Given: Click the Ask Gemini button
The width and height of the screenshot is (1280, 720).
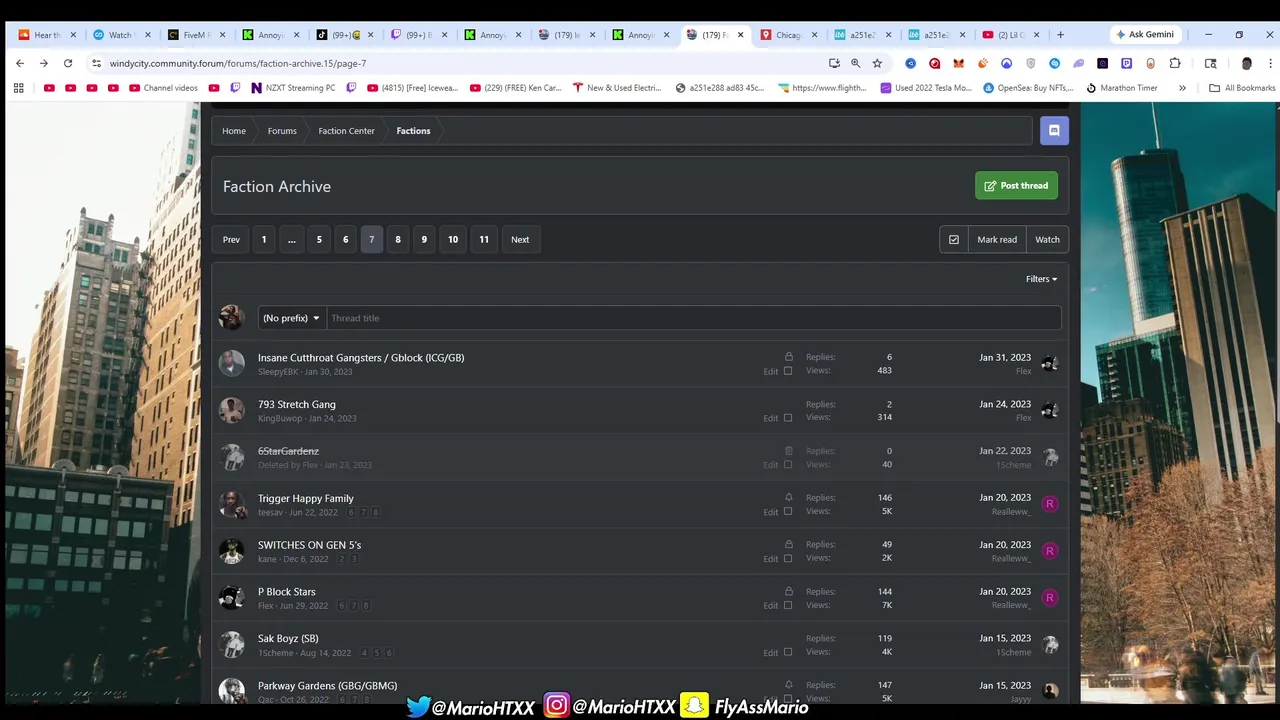Looking at the screenshot, I should tap(1146, 34).
